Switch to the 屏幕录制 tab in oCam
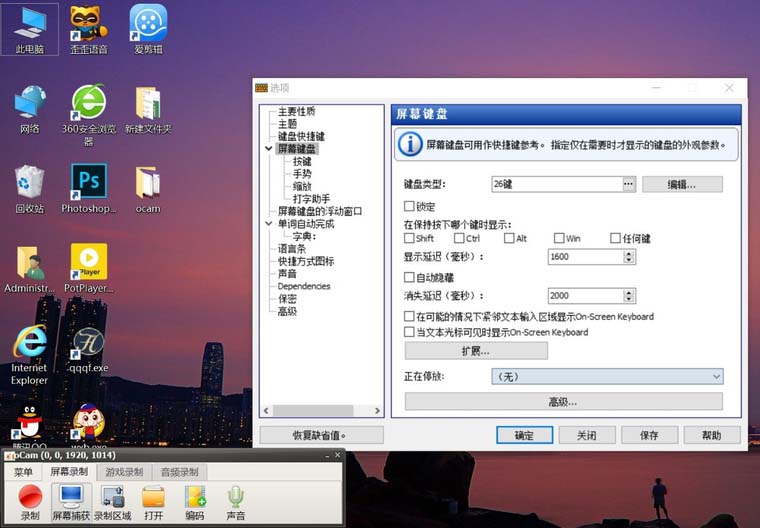Viewport: 760px width, 528px height. click(x=69, y=471)
